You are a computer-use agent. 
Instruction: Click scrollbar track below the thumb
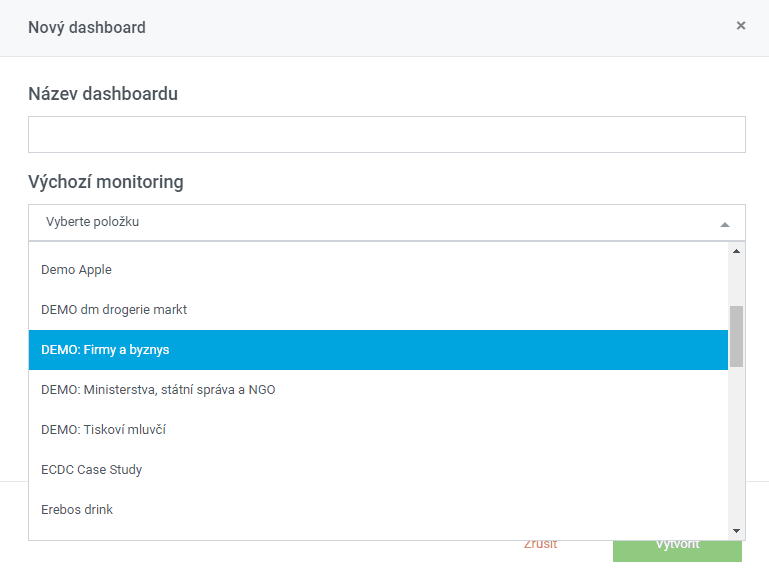click(736, 444)
